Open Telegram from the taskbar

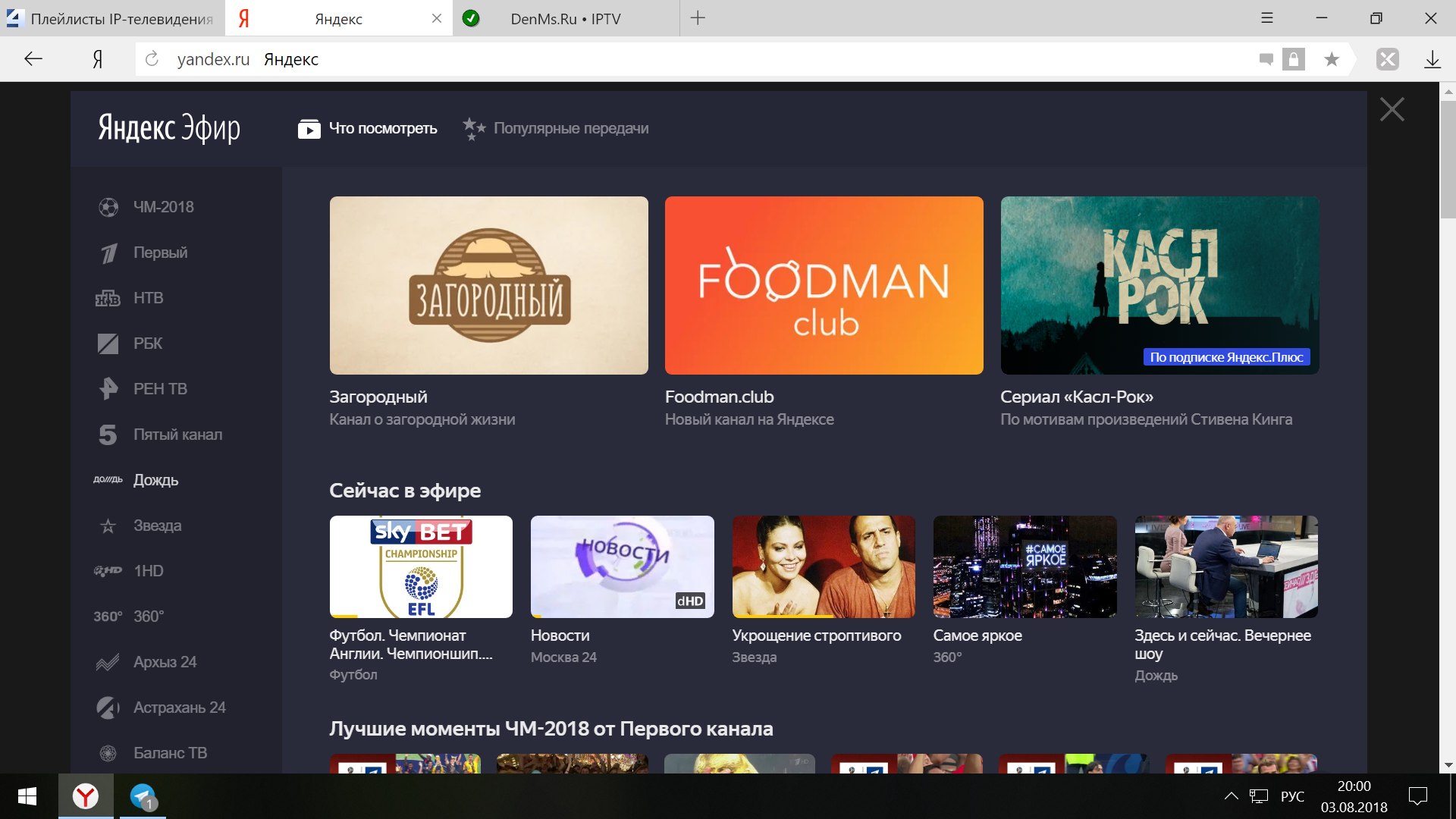coord(143,796)
